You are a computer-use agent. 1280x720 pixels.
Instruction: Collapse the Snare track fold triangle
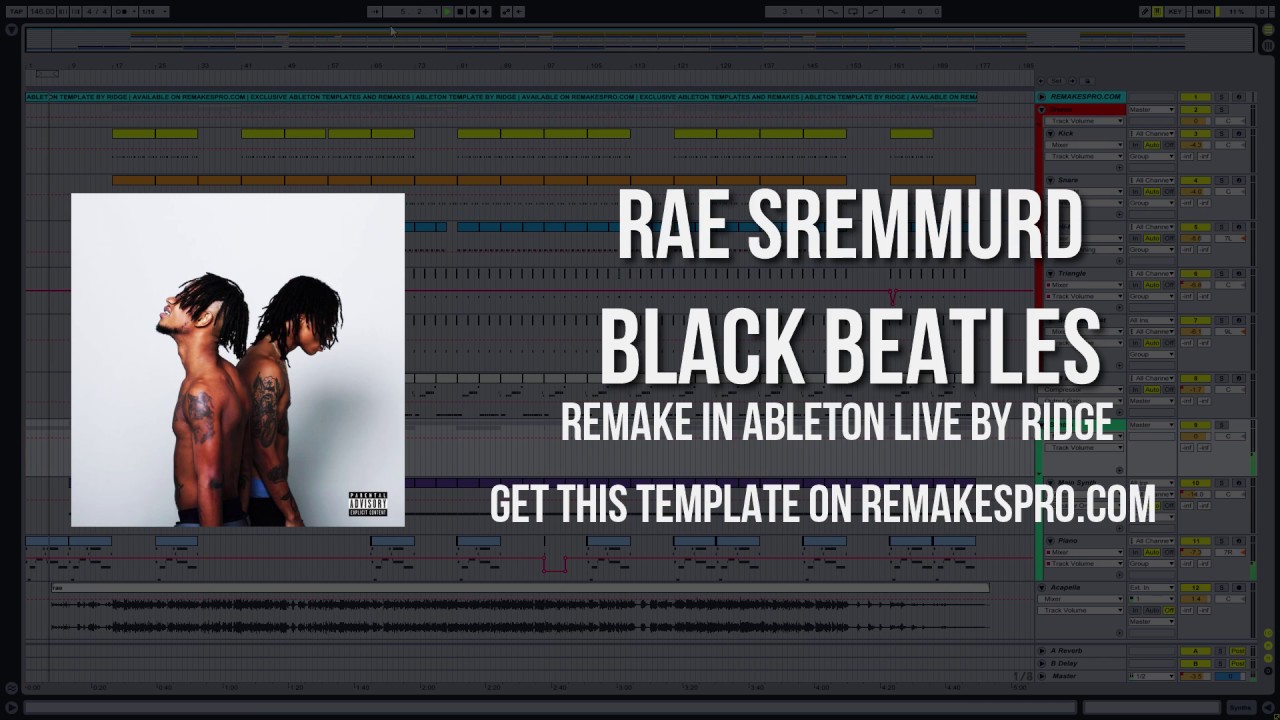[x=1050, y=180]
